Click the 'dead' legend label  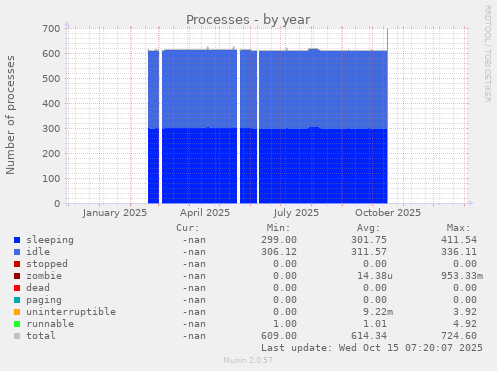click(x=38, y=288)
